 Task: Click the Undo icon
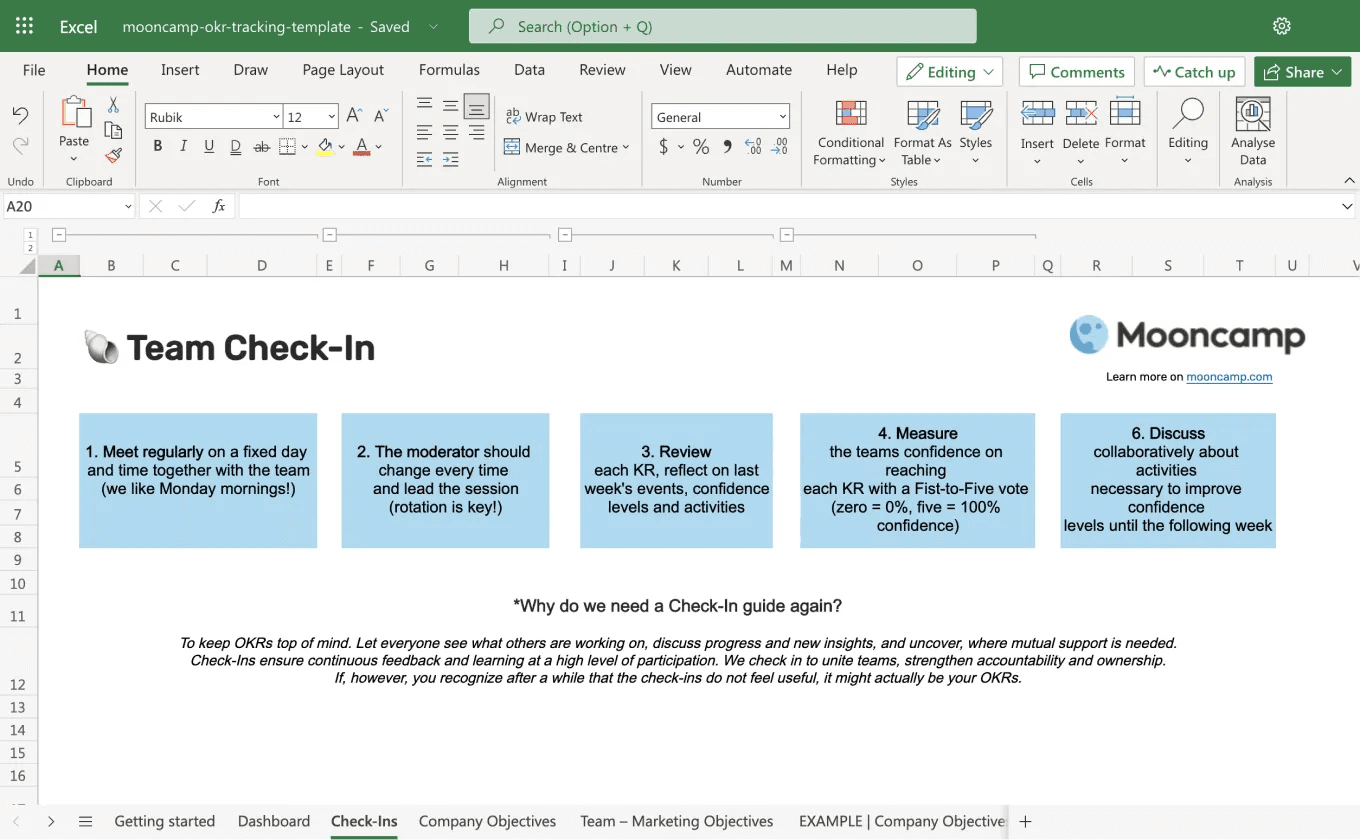19,113
